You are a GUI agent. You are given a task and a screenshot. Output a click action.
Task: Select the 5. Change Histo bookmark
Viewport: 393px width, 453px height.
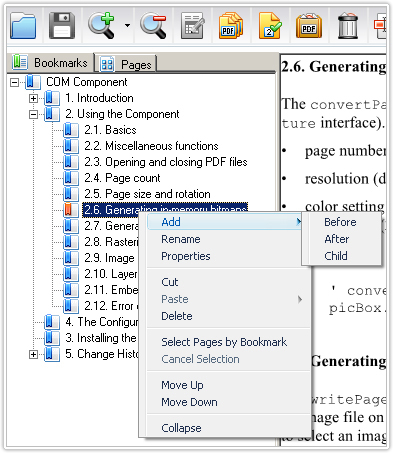pyautogui.click(x=102, y=354)
